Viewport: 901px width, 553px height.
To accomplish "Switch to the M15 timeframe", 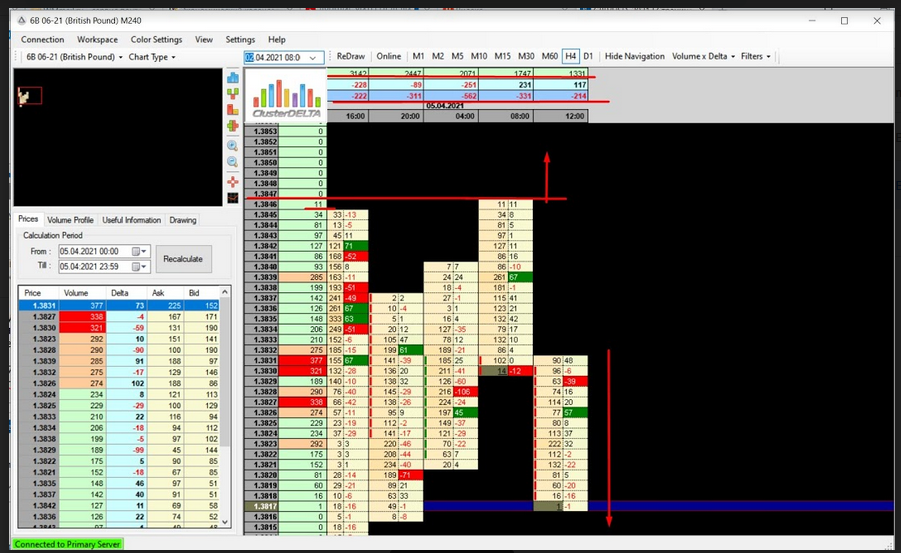I will tap(503, 56).
